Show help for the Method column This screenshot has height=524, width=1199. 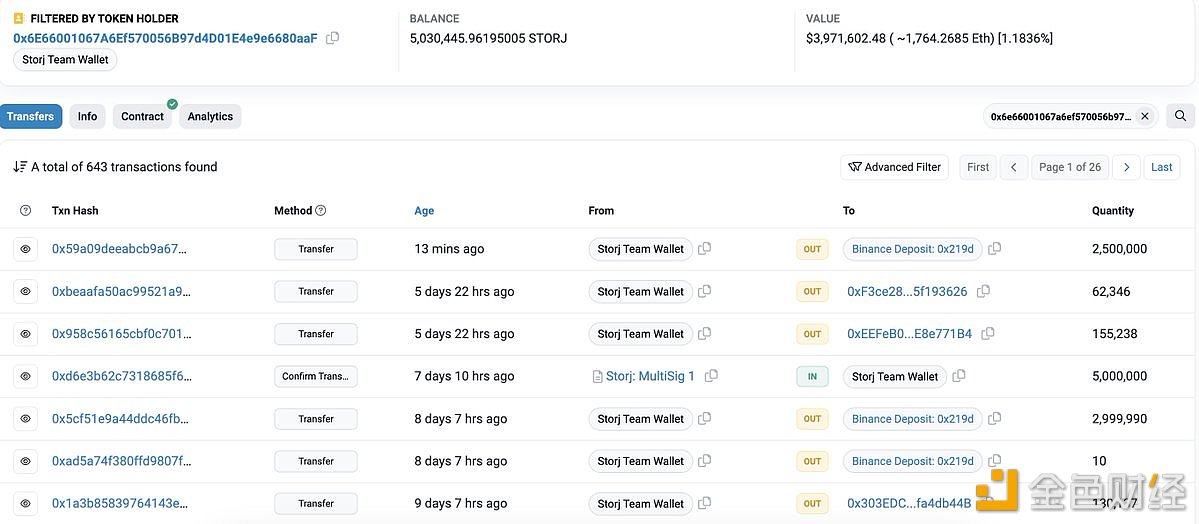[321, 210]
